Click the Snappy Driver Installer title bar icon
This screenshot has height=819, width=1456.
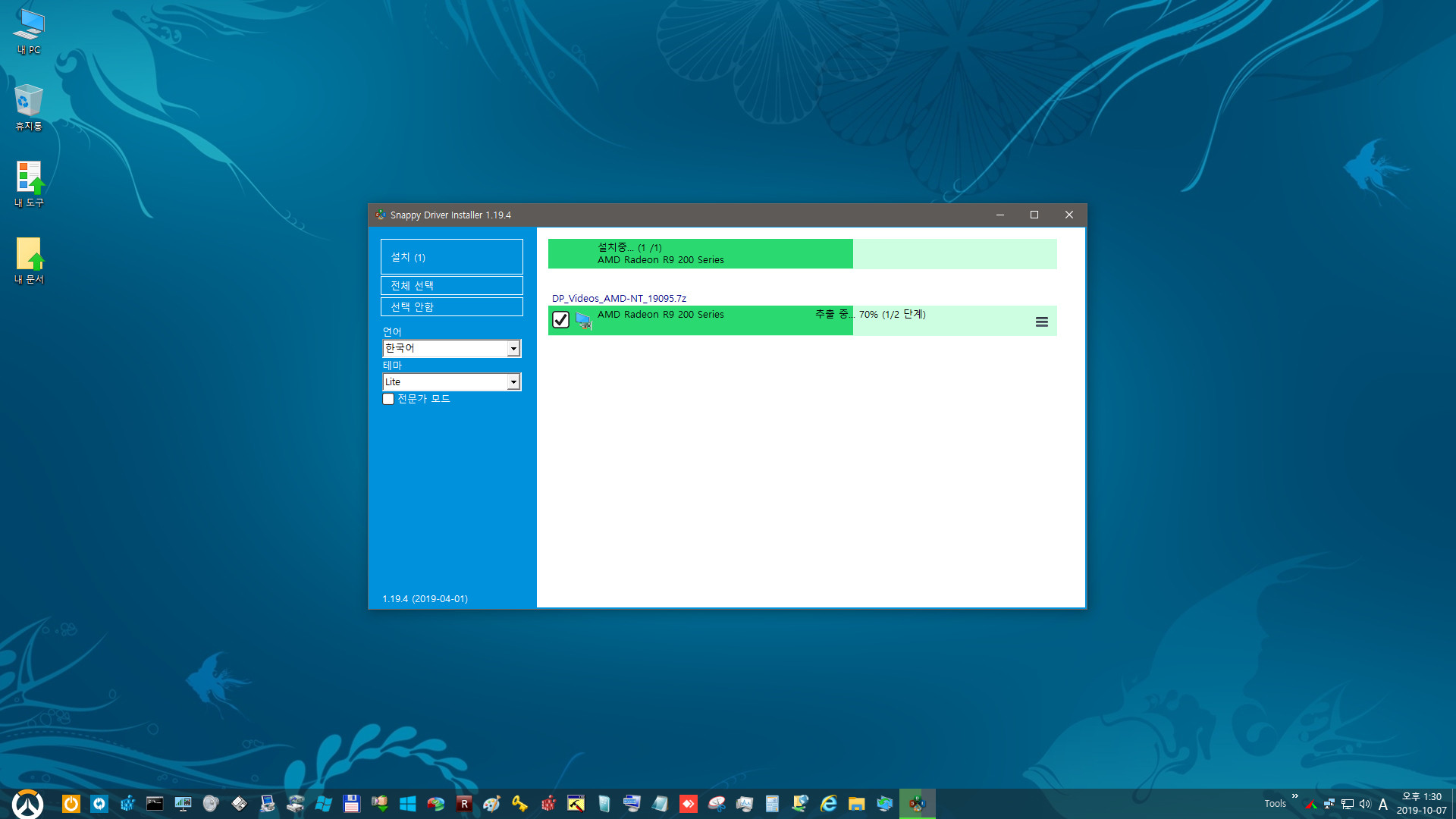381,215
